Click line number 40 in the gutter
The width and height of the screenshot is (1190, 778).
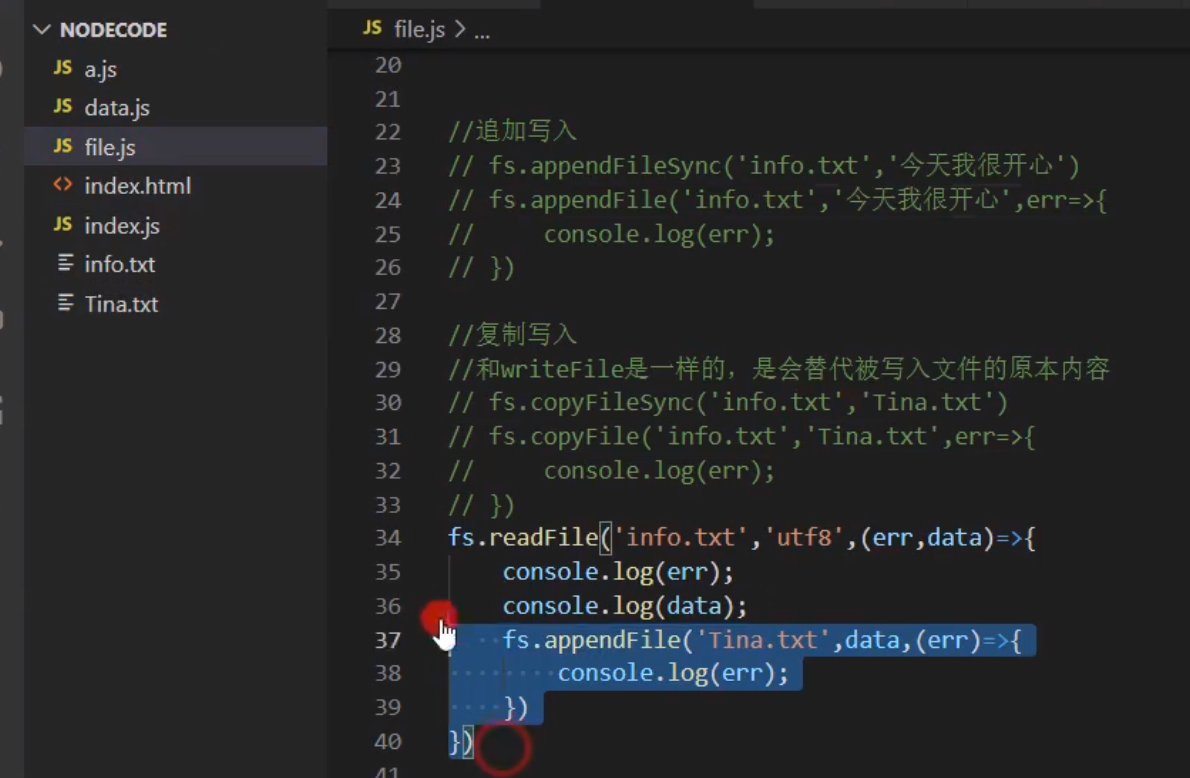(388, 742)
